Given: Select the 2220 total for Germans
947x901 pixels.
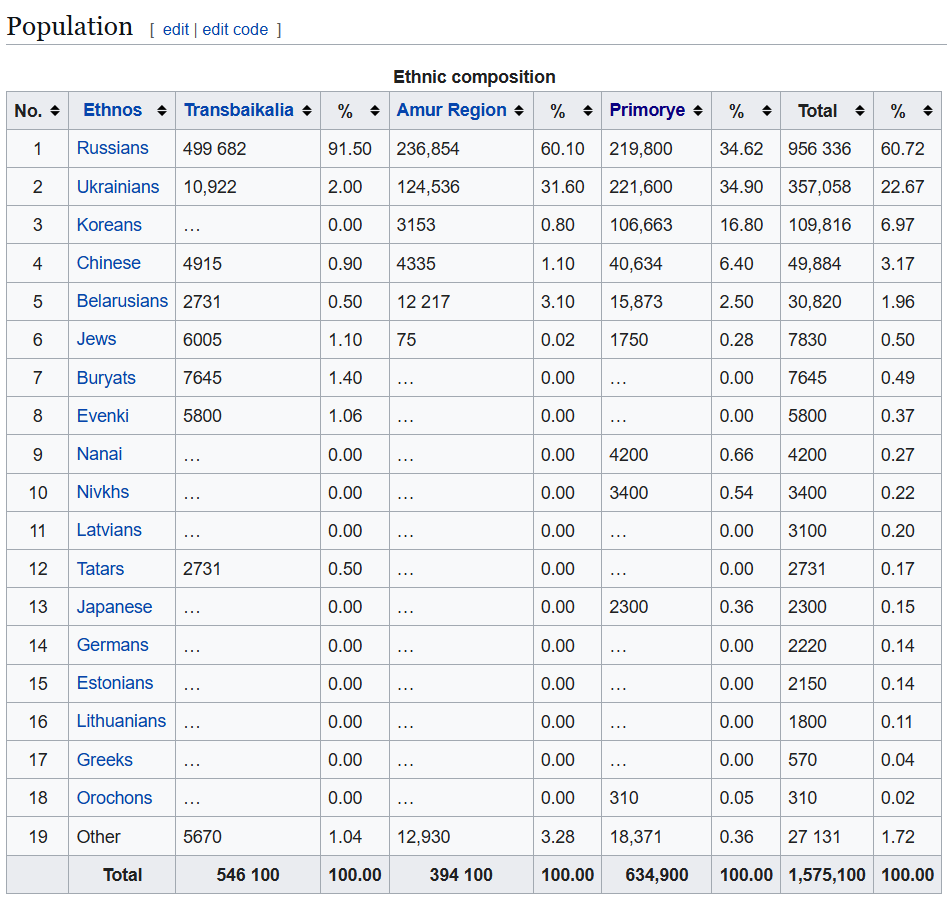Looking at the screenshot, I should (827, 646).
